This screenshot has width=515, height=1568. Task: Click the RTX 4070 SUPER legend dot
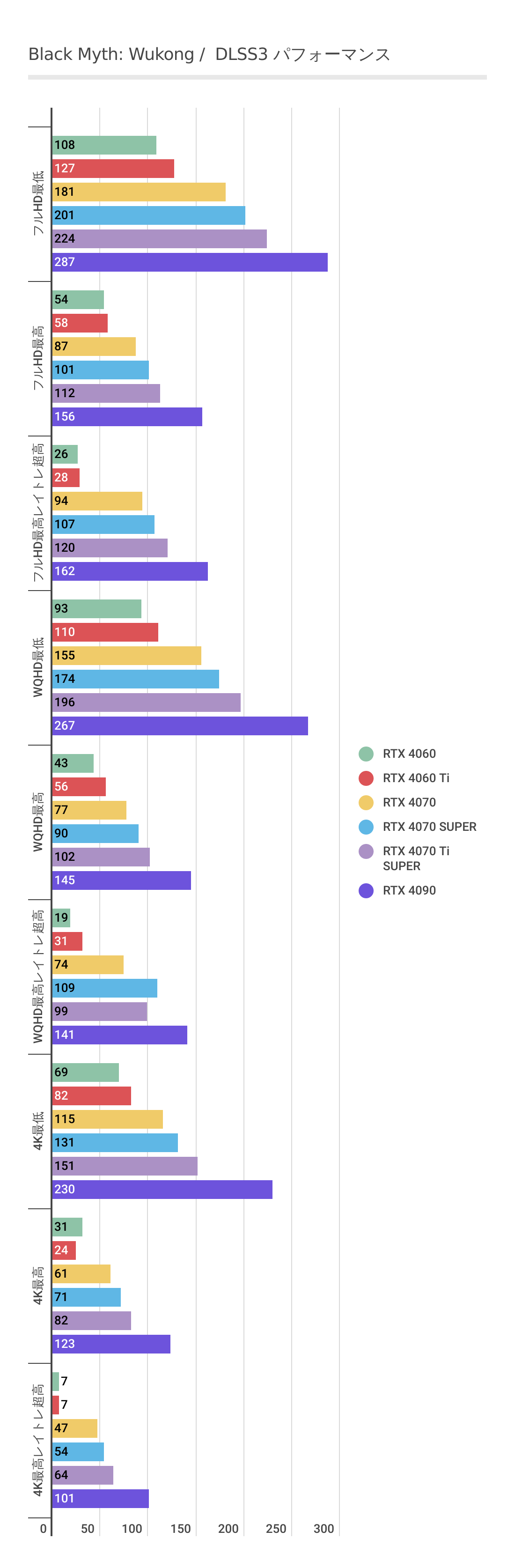pos(366,827)
